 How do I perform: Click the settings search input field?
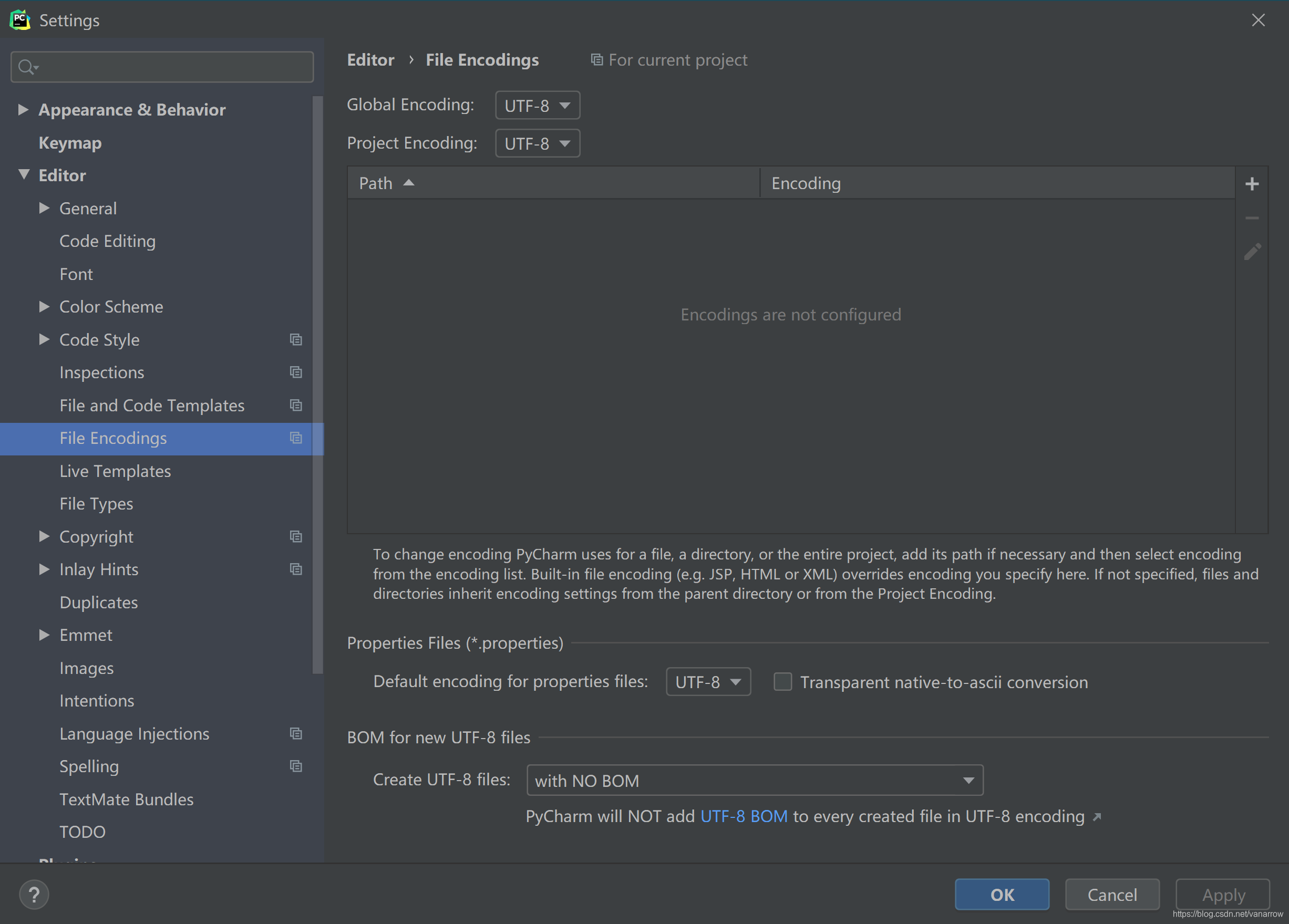(163, 67)
